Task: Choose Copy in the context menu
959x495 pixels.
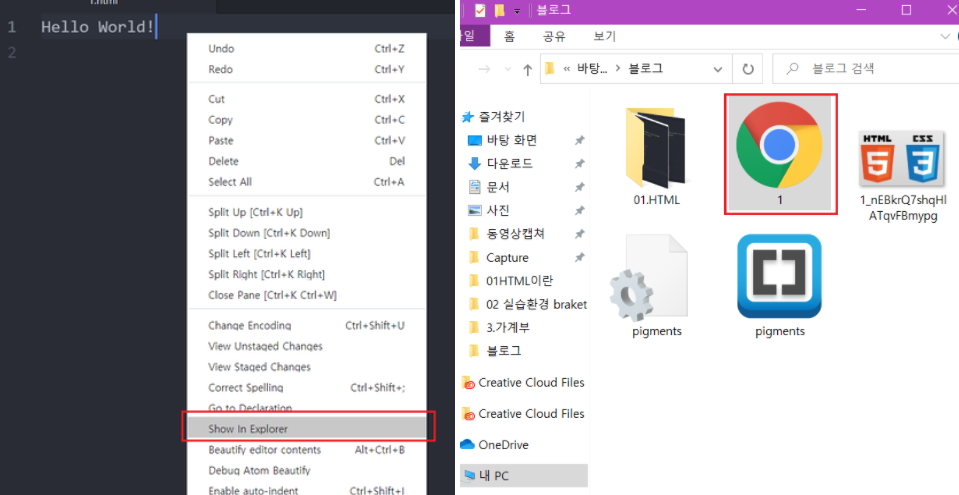Action: pyautogui.click(x=306, y=120)
